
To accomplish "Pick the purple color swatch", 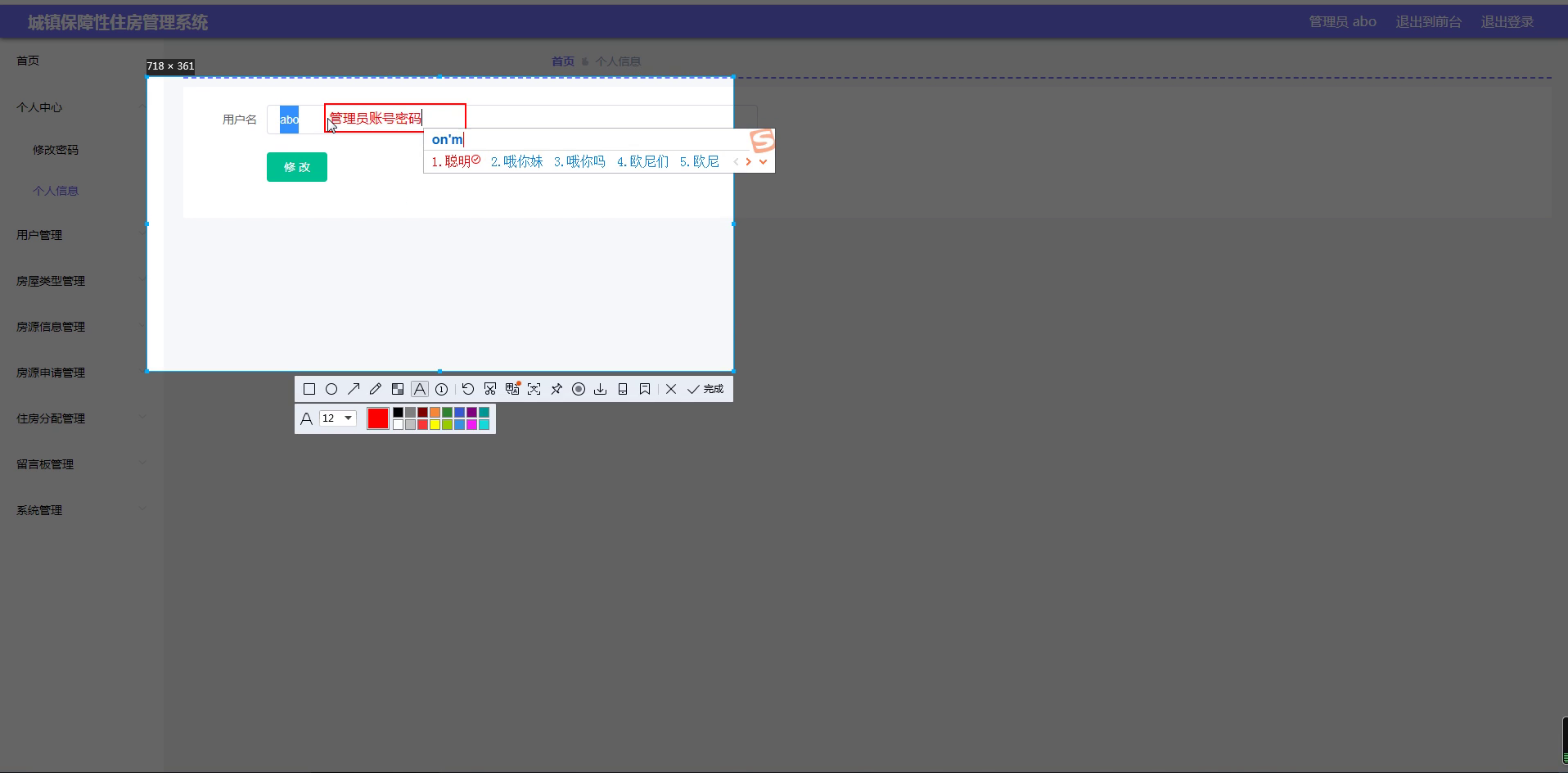I will (471, 413).
